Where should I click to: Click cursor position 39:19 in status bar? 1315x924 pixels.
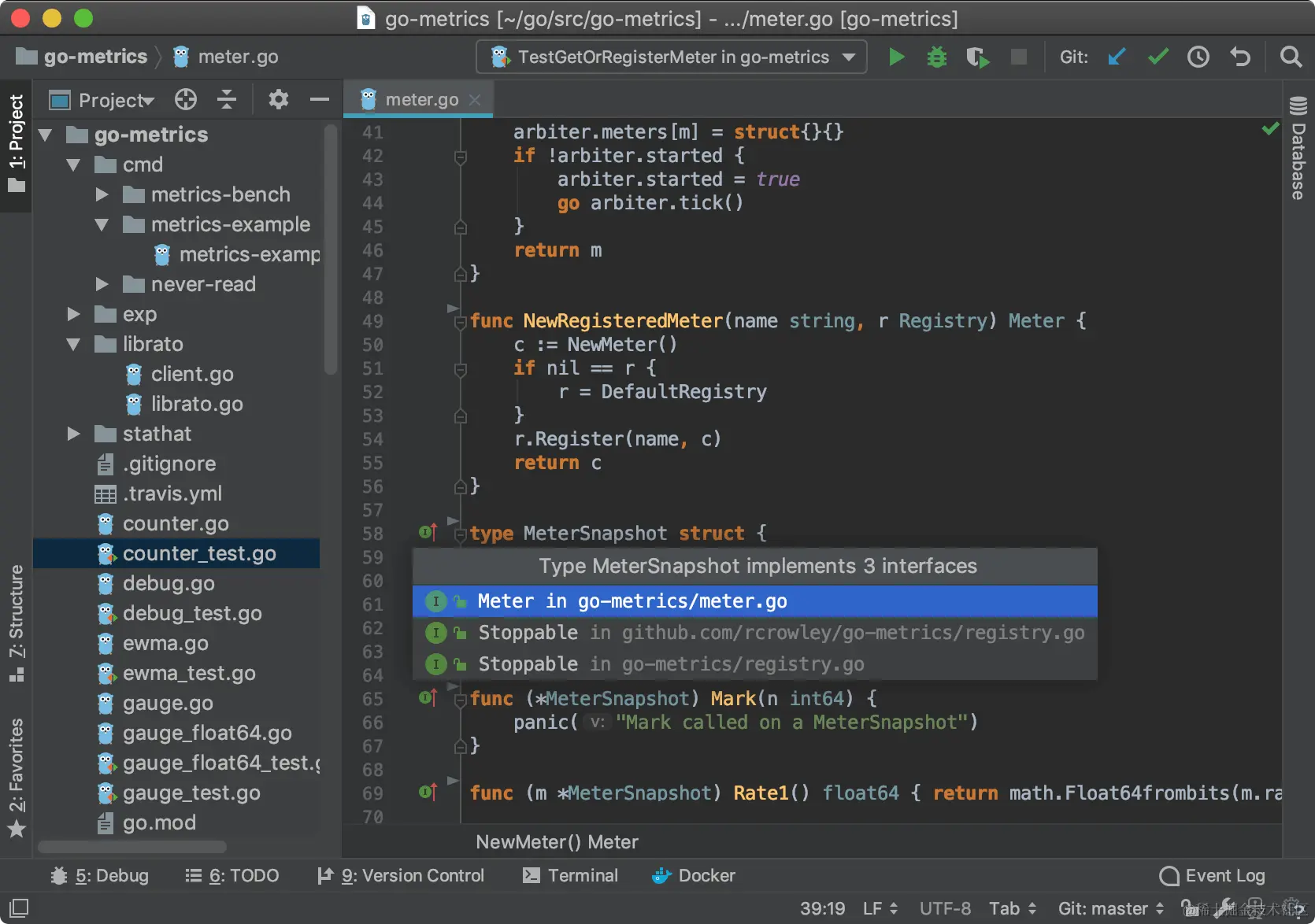pos(822,908)
